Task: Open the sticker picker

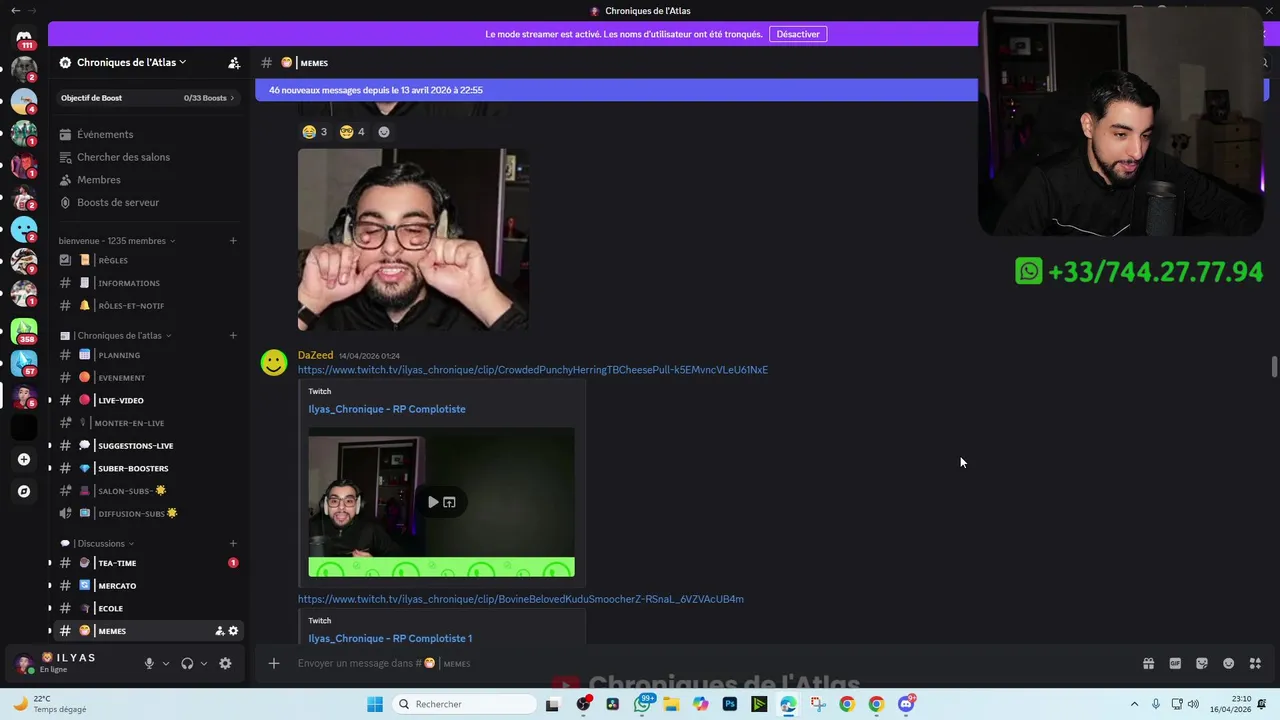Action: [1202, 663]
